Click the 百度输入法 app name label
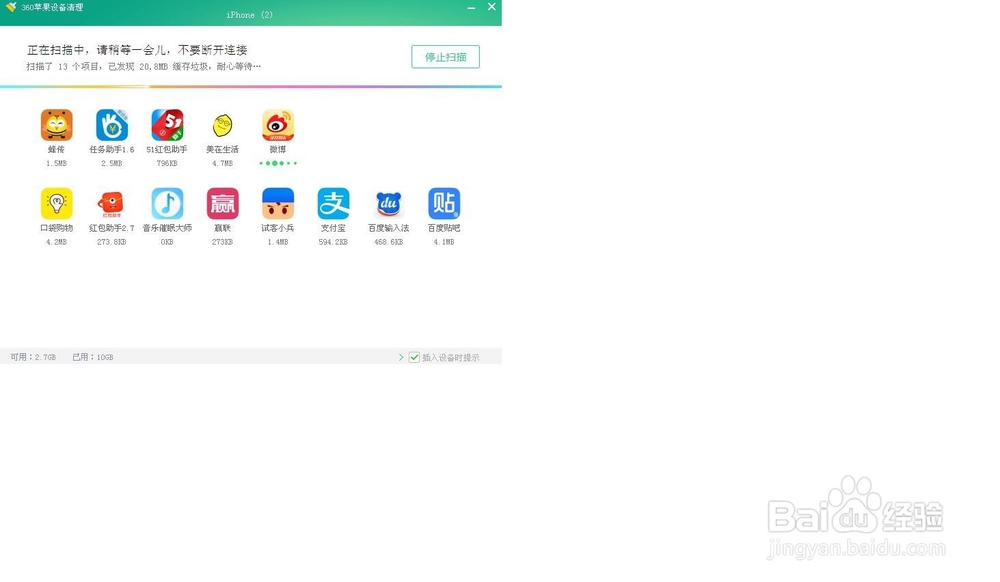1000x582 pixels. [x=388, y=228]
